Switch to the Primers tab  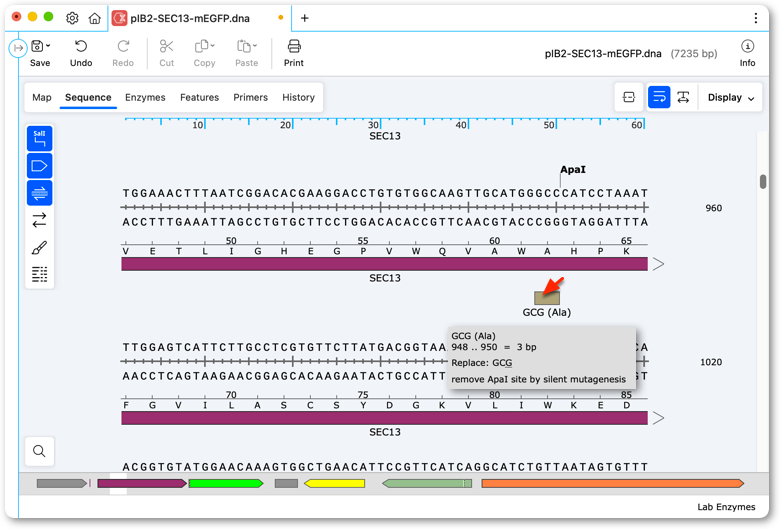[250, 98]
